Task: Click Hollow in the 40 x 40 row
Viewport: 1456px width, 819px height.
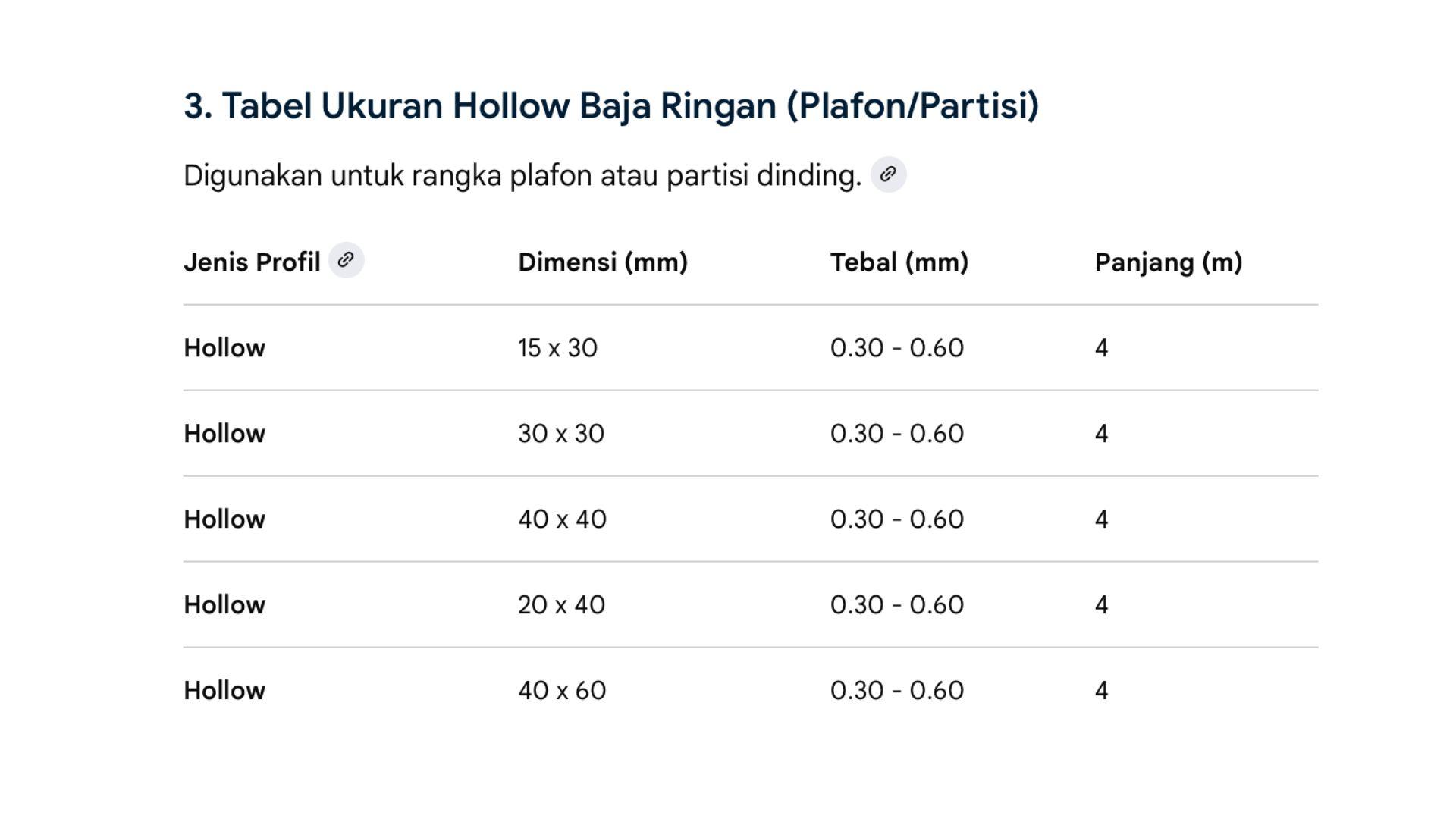Action: pyautogui.click(x=224, y=519)
